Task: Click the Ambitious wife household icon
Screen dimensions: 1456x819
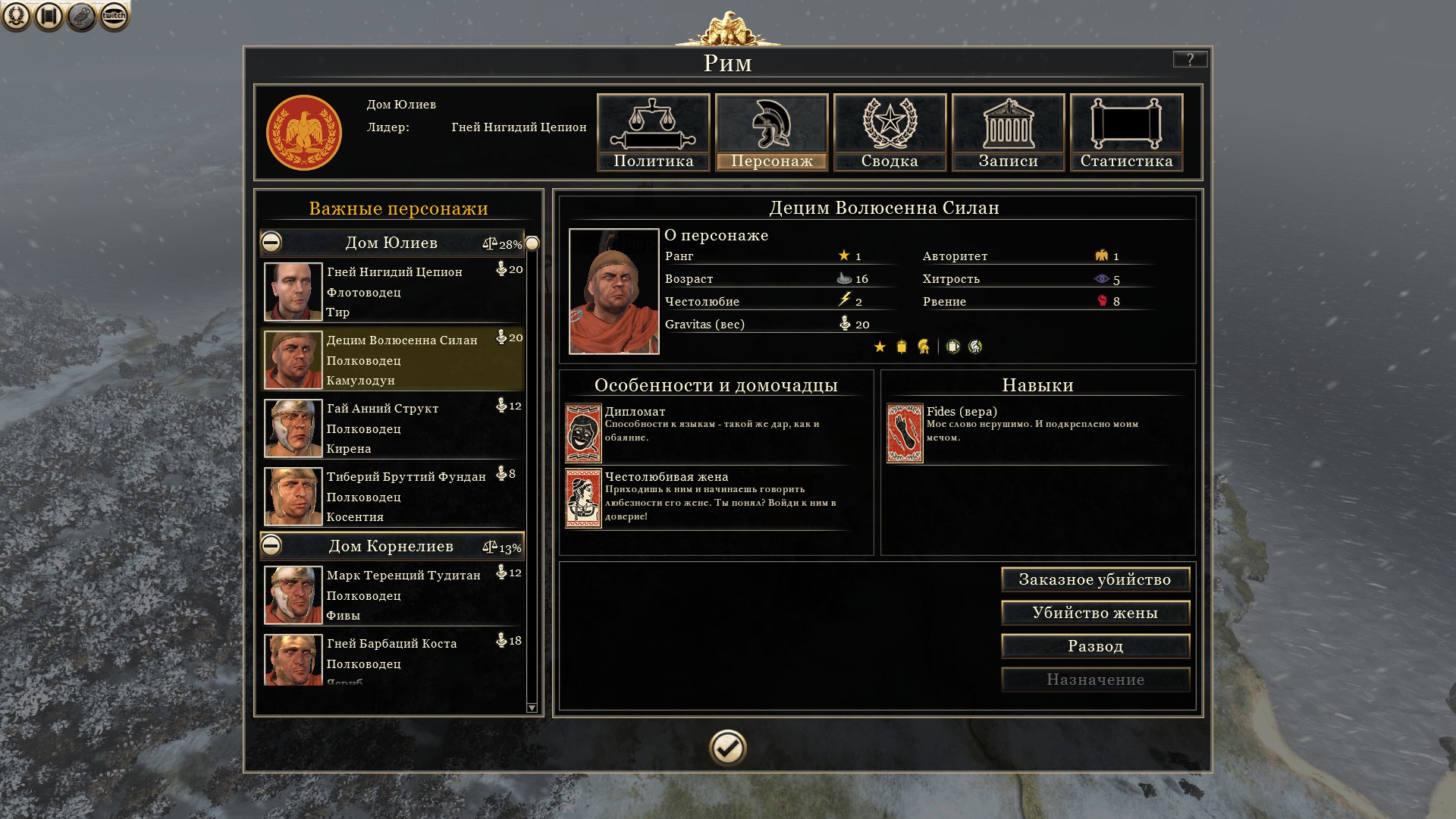Action: [583, 498]
